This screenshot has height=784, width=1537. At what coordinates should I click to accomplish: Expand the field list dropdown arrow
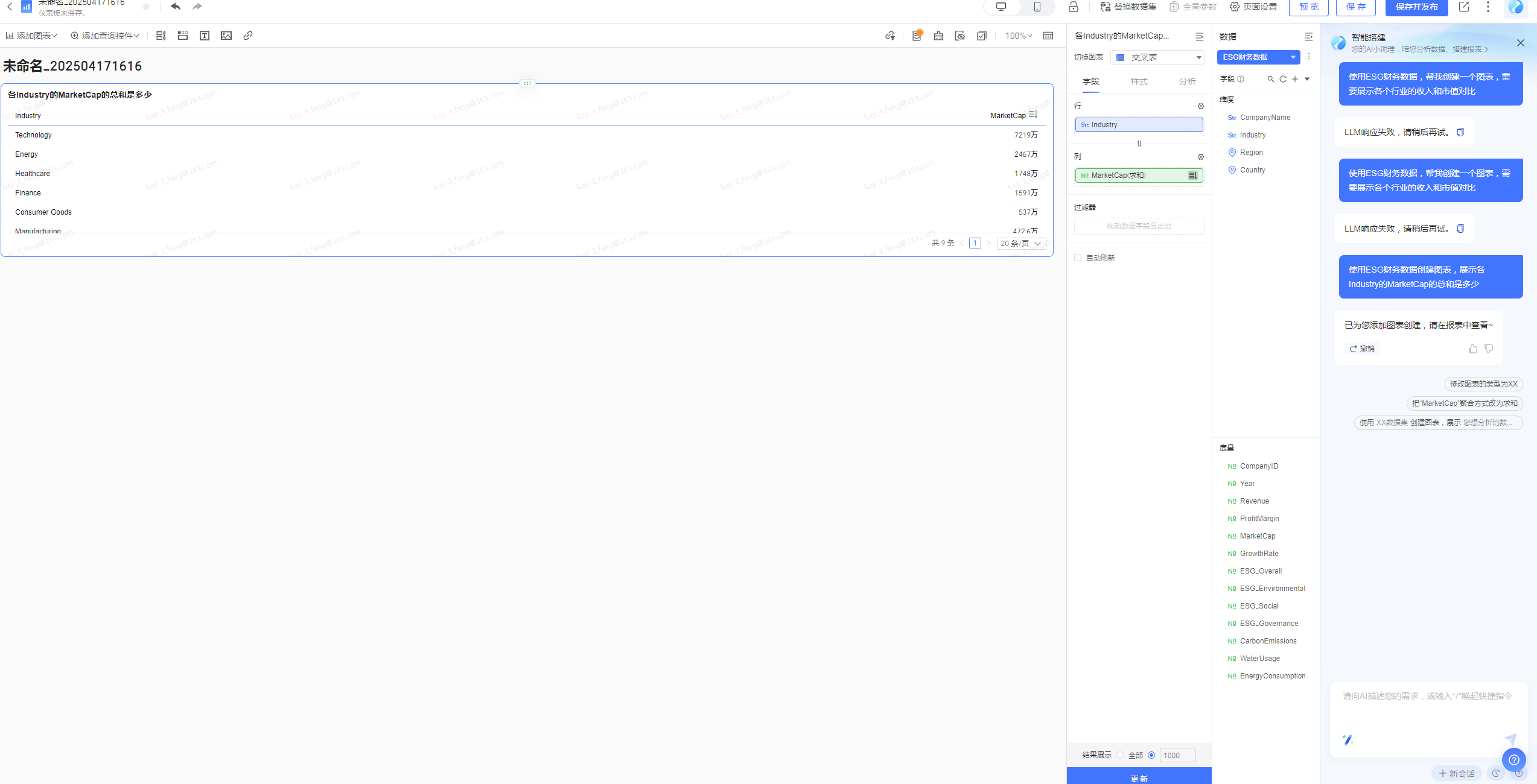point(1307,79)
